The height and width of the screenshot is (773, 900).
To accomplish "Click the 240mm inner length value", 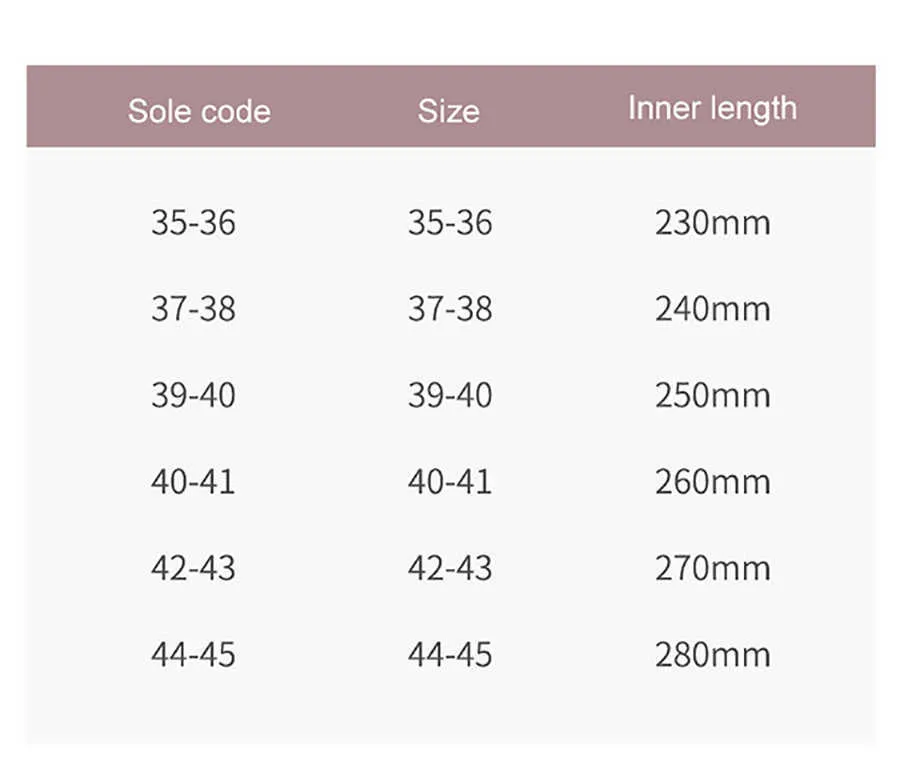I will 713,309.
